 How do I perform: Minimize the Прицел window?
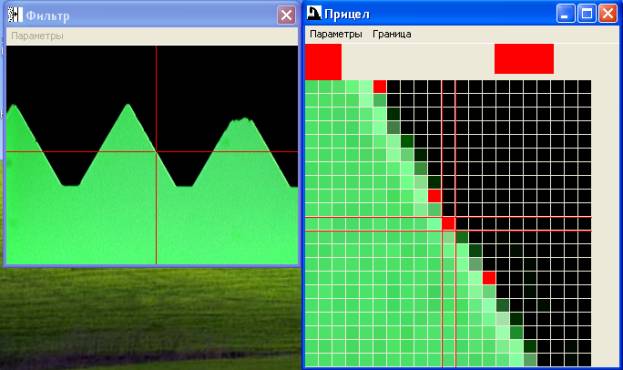point(565,14)
